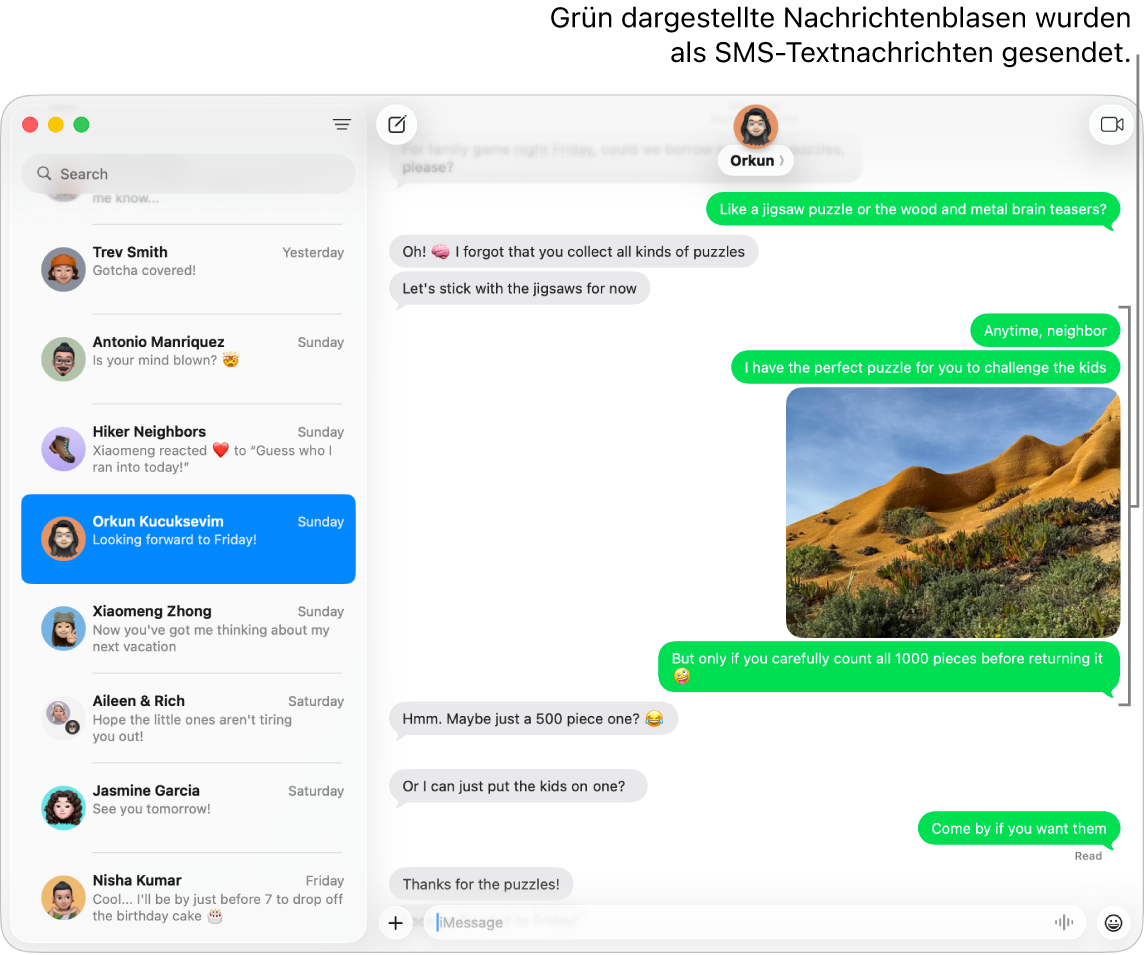1146x955 pixels.
Task: Open the Xiaomeng Zhong conversation
Action: [x=188, y=629]
